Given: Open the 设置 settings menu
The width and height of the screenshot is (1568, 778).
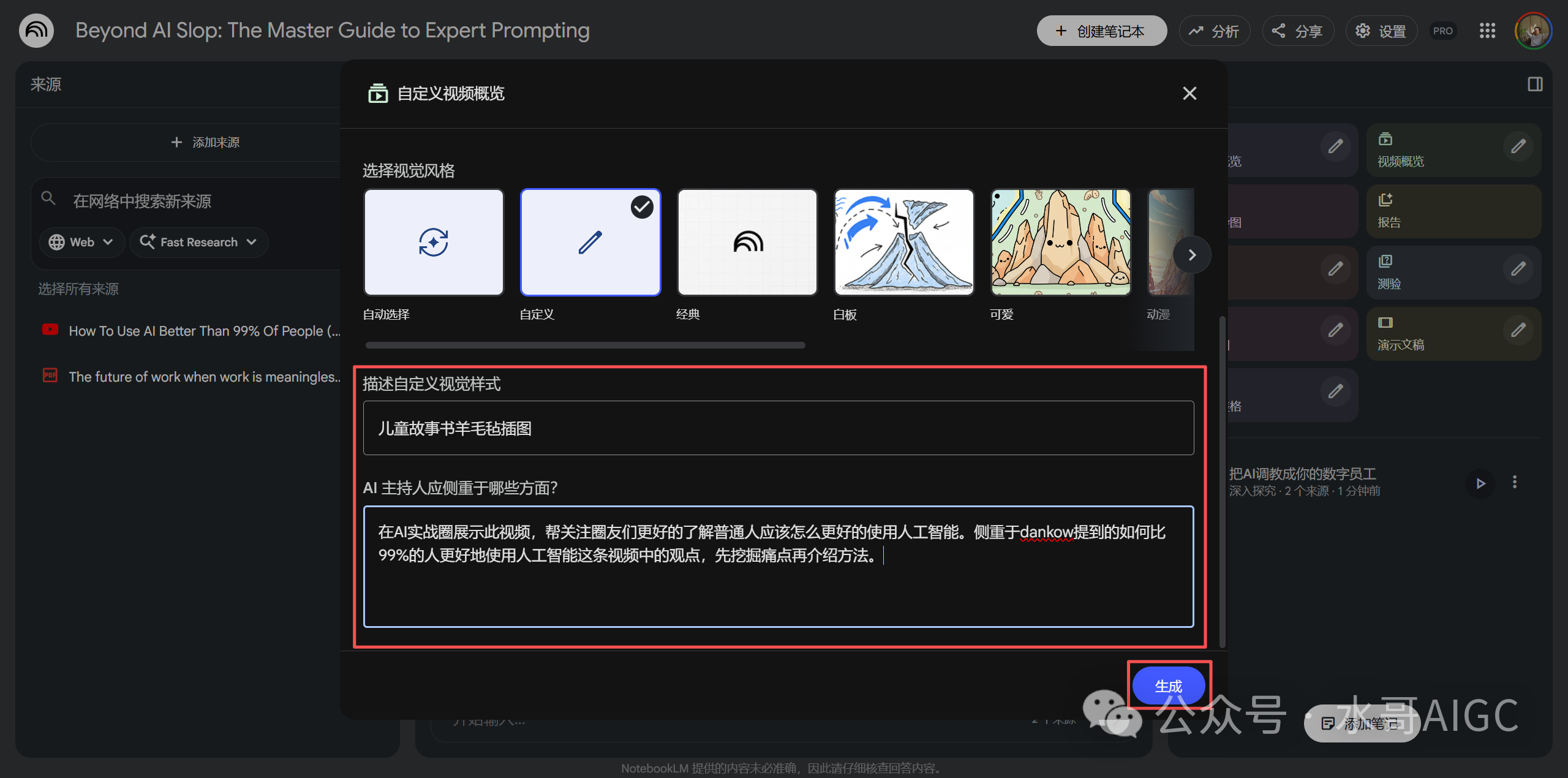Looking at the screenshot, I should (1381, 31).
